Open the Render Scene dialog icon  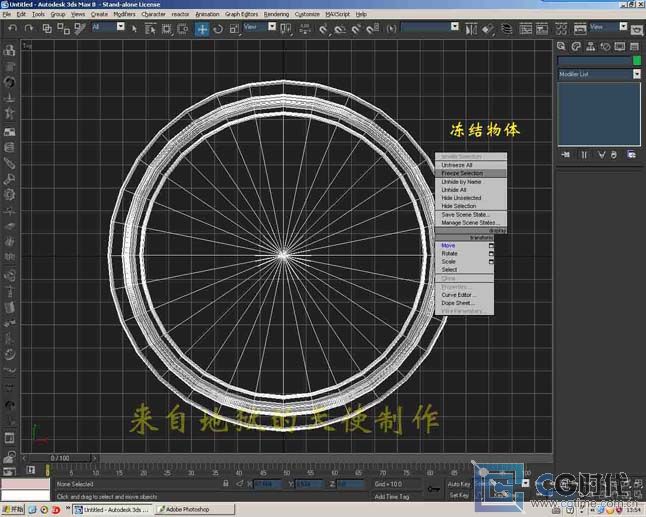click(580, 29)
